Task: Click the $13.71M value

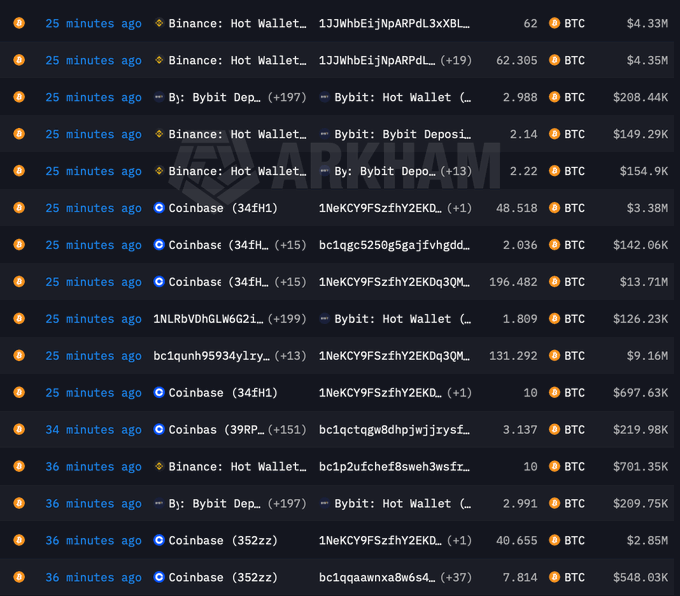Action: (644, 282)
